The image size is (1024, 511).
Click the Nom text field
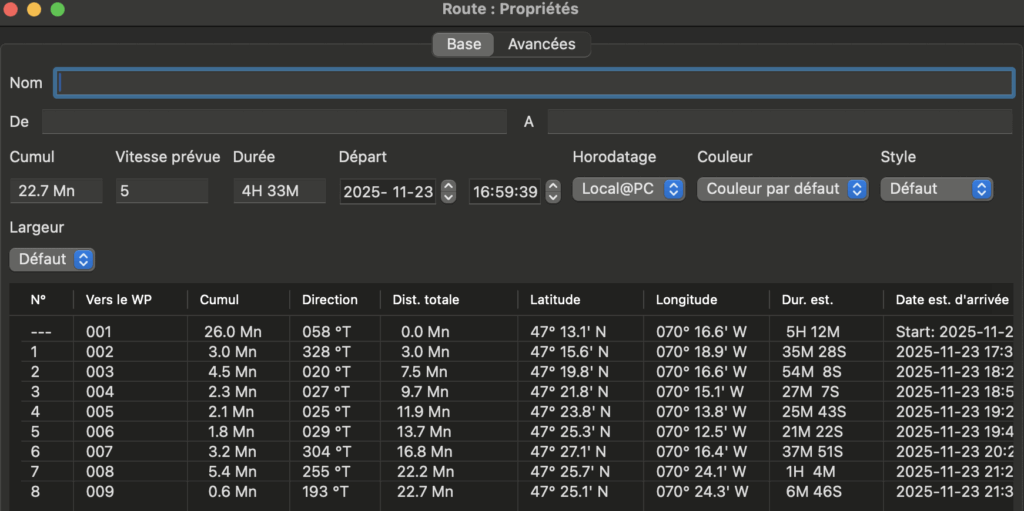pos(534,83)
